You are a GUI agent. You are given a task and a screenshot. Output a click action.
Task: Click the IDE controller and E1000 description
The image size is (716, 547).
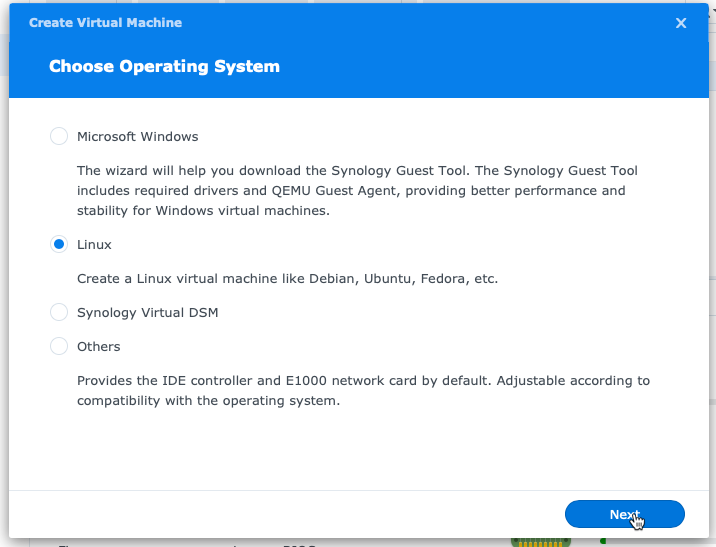[x=363, y=380]
